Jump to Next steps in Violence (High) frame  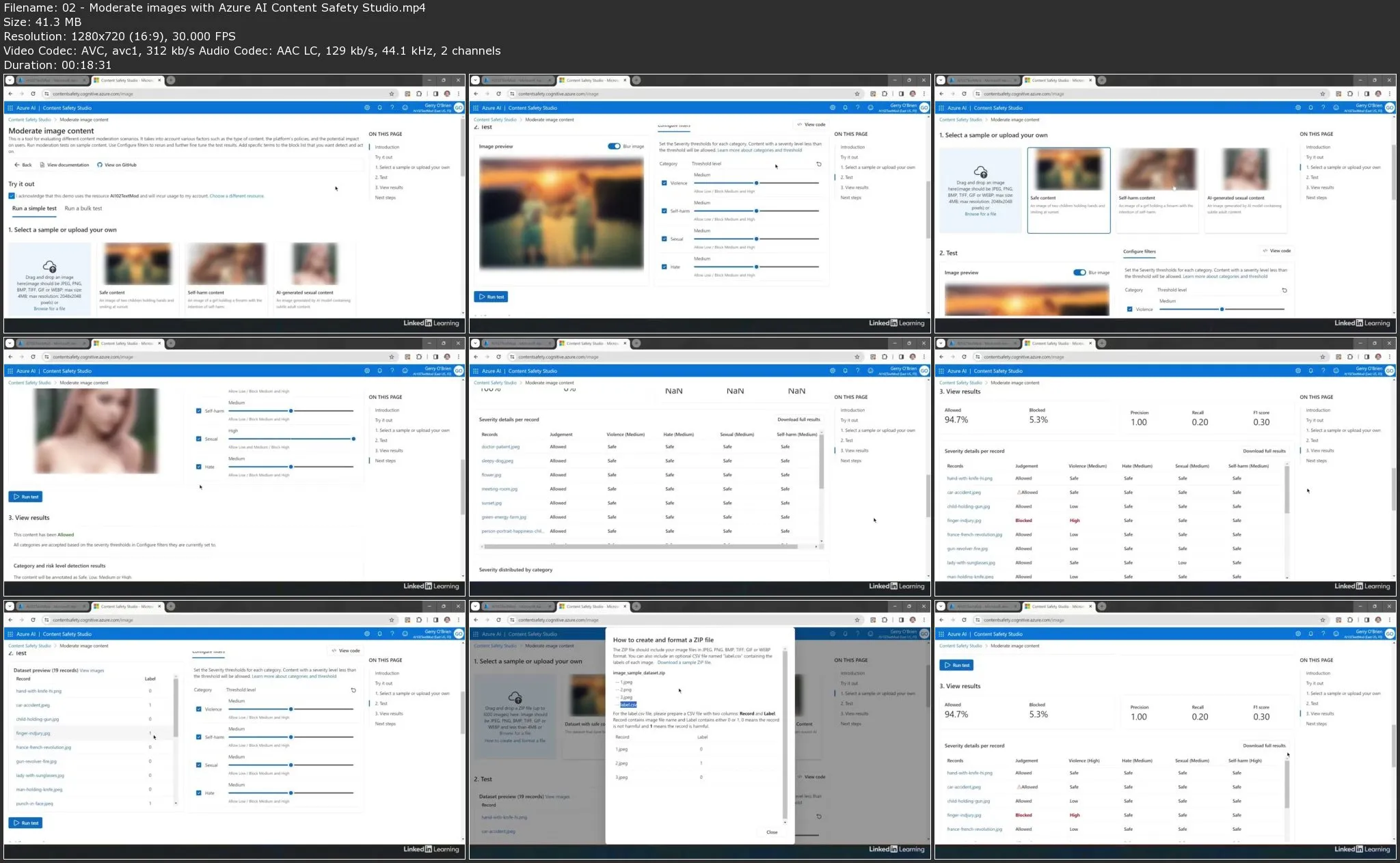tap(1316, 724)
